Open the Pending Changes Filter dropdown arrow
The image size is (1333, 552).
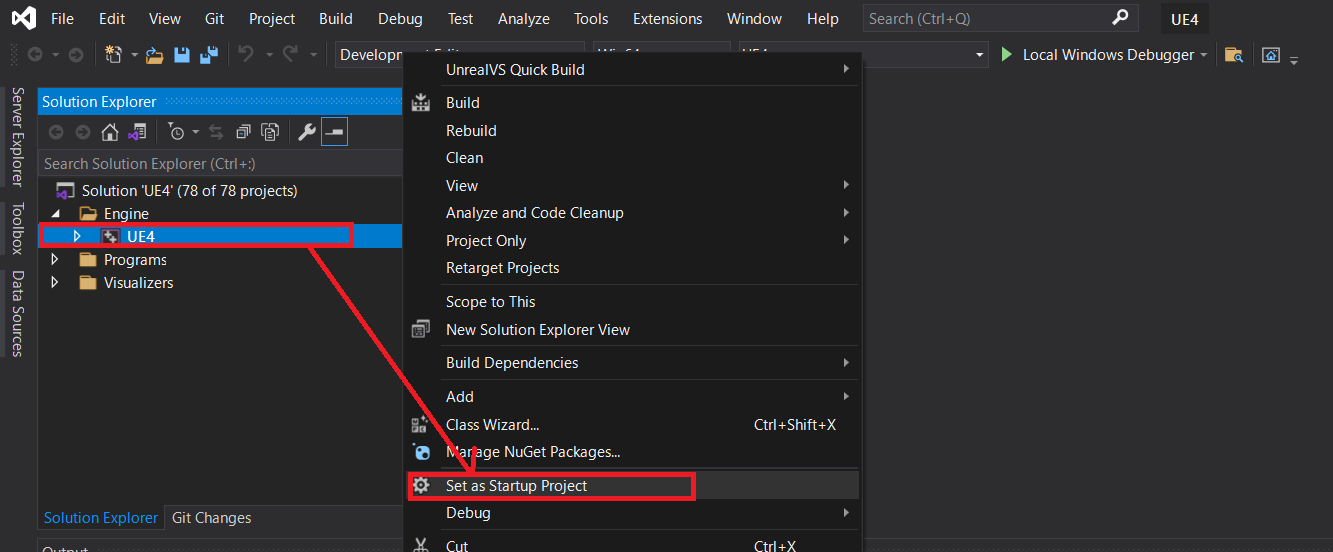pos(196,132)
